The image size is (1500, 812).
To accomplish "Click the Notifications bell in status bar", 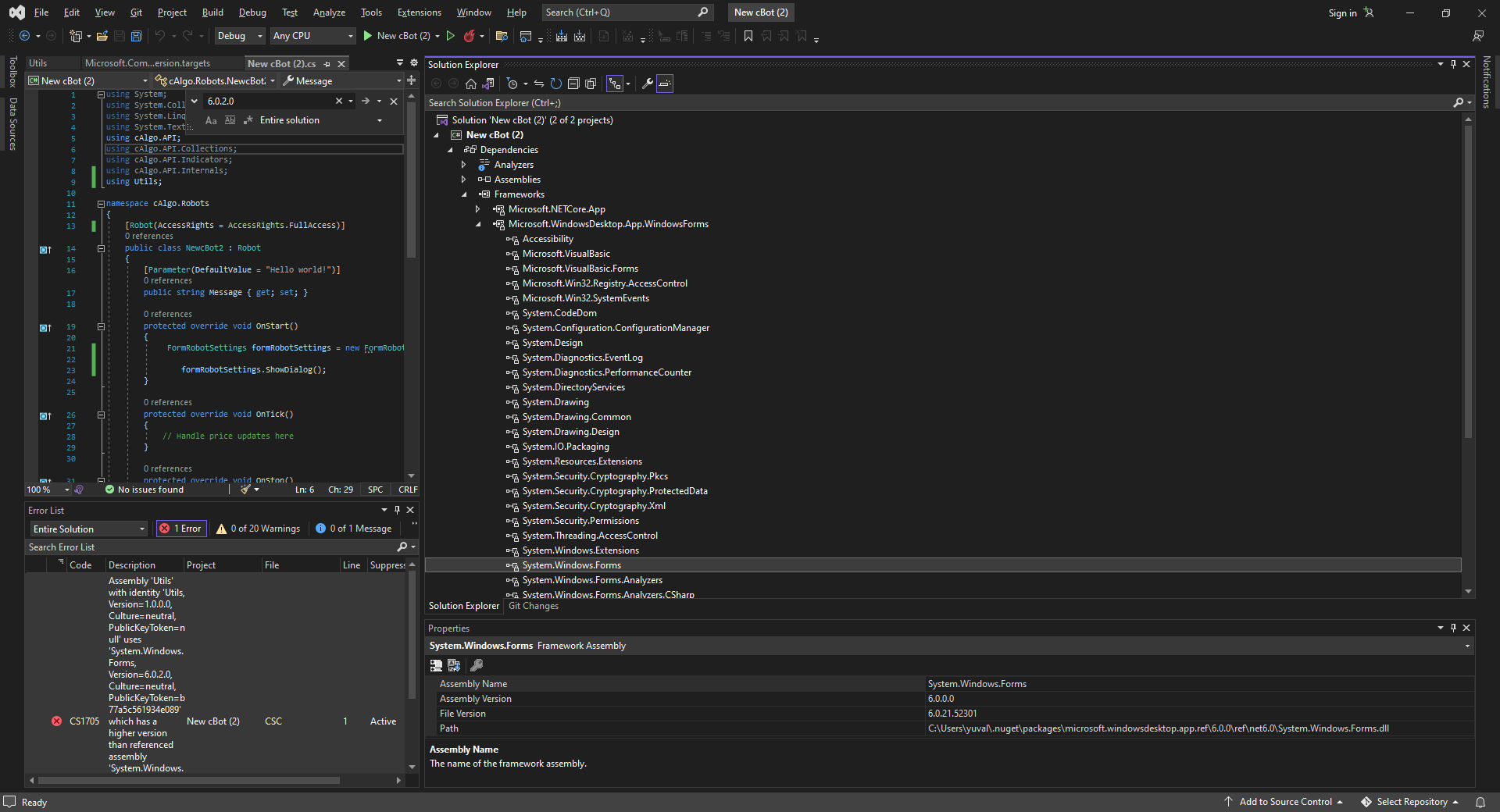I will (1480, 802).
